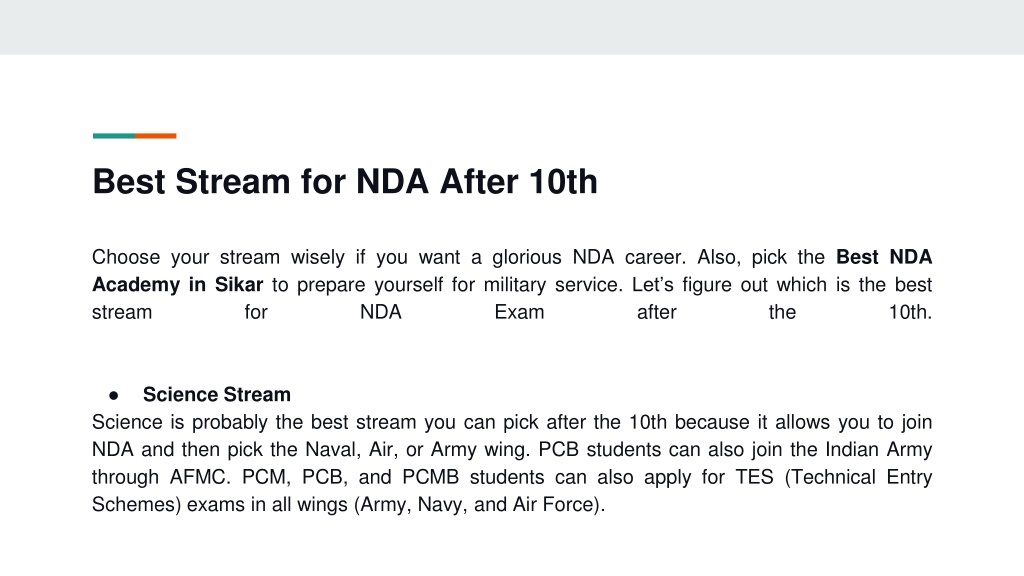Click "10th." at the end of the intro paragraph

pyautogui.click(x=910, y=312)
